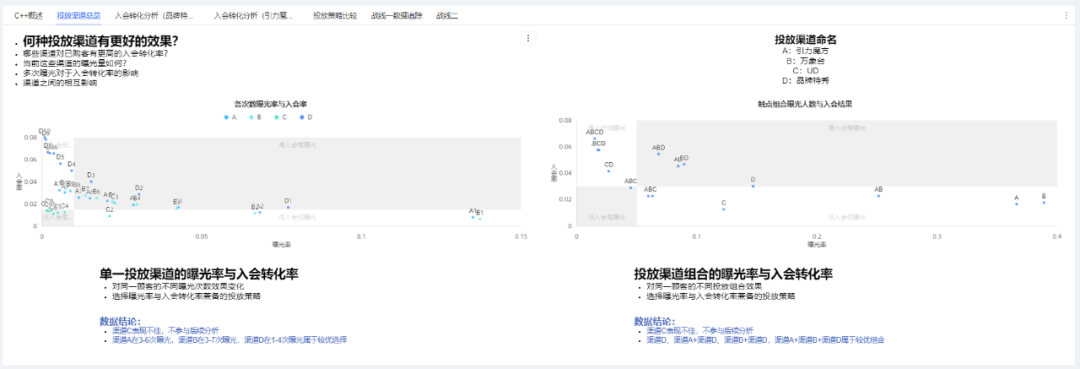Toggle series C in chart legend
The width and height of the screenshot is (1080, 369).
(280, 118)
